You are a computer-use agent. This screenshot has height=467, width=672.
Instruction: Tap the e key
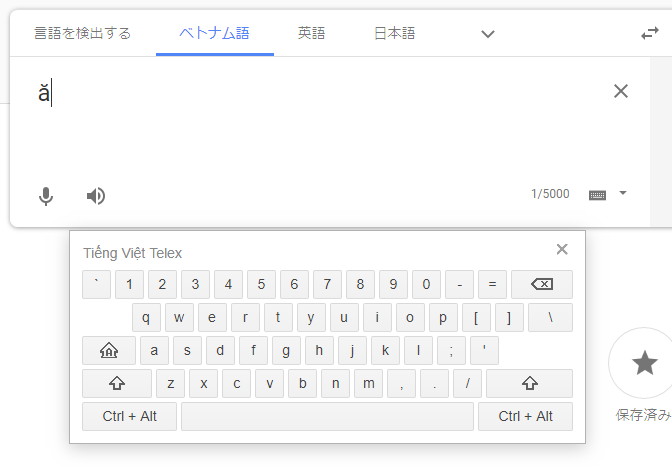[x=212, y=317]
